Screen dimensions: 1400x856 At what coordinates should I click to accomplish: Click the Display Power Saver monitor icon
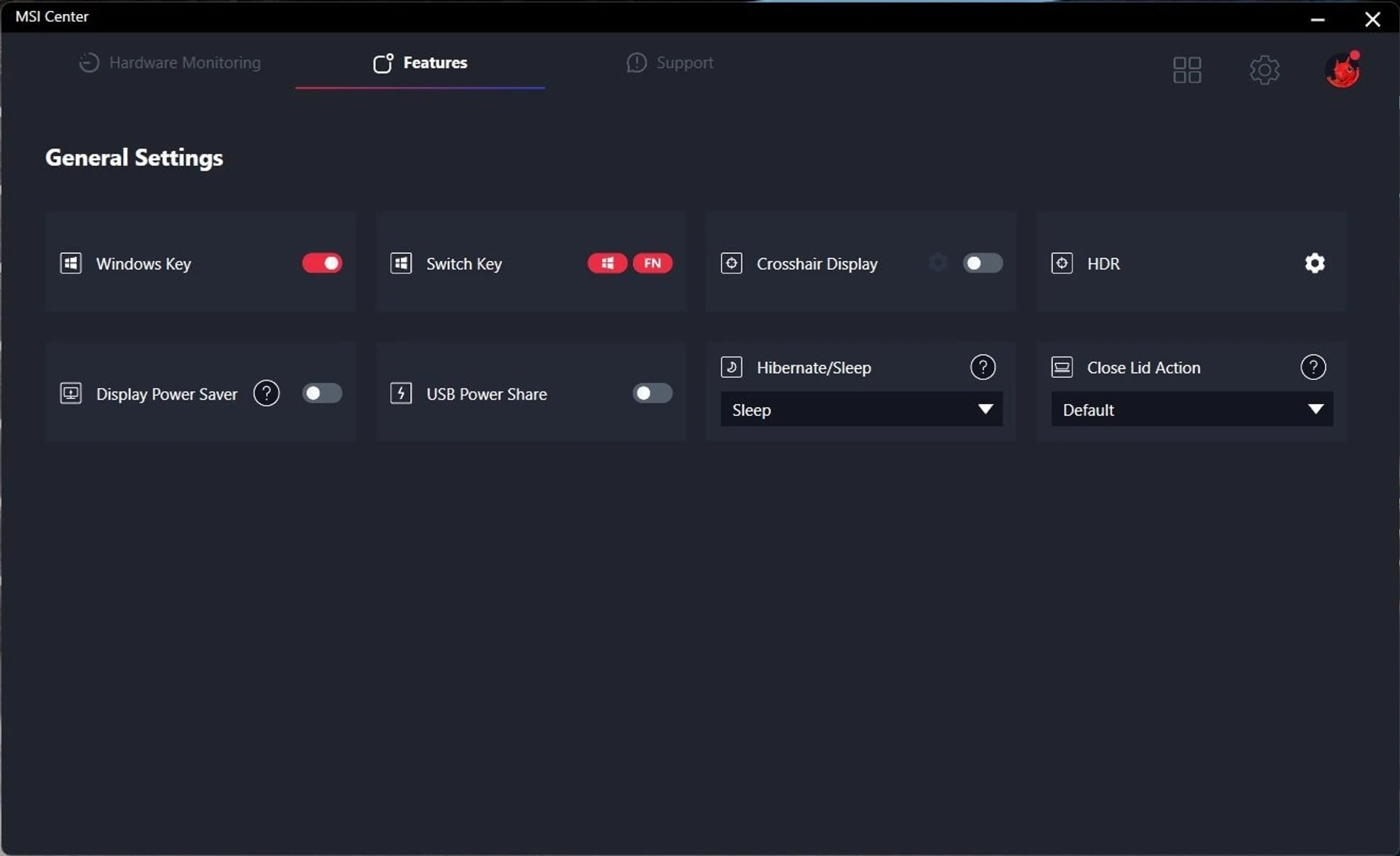point(71,393)
